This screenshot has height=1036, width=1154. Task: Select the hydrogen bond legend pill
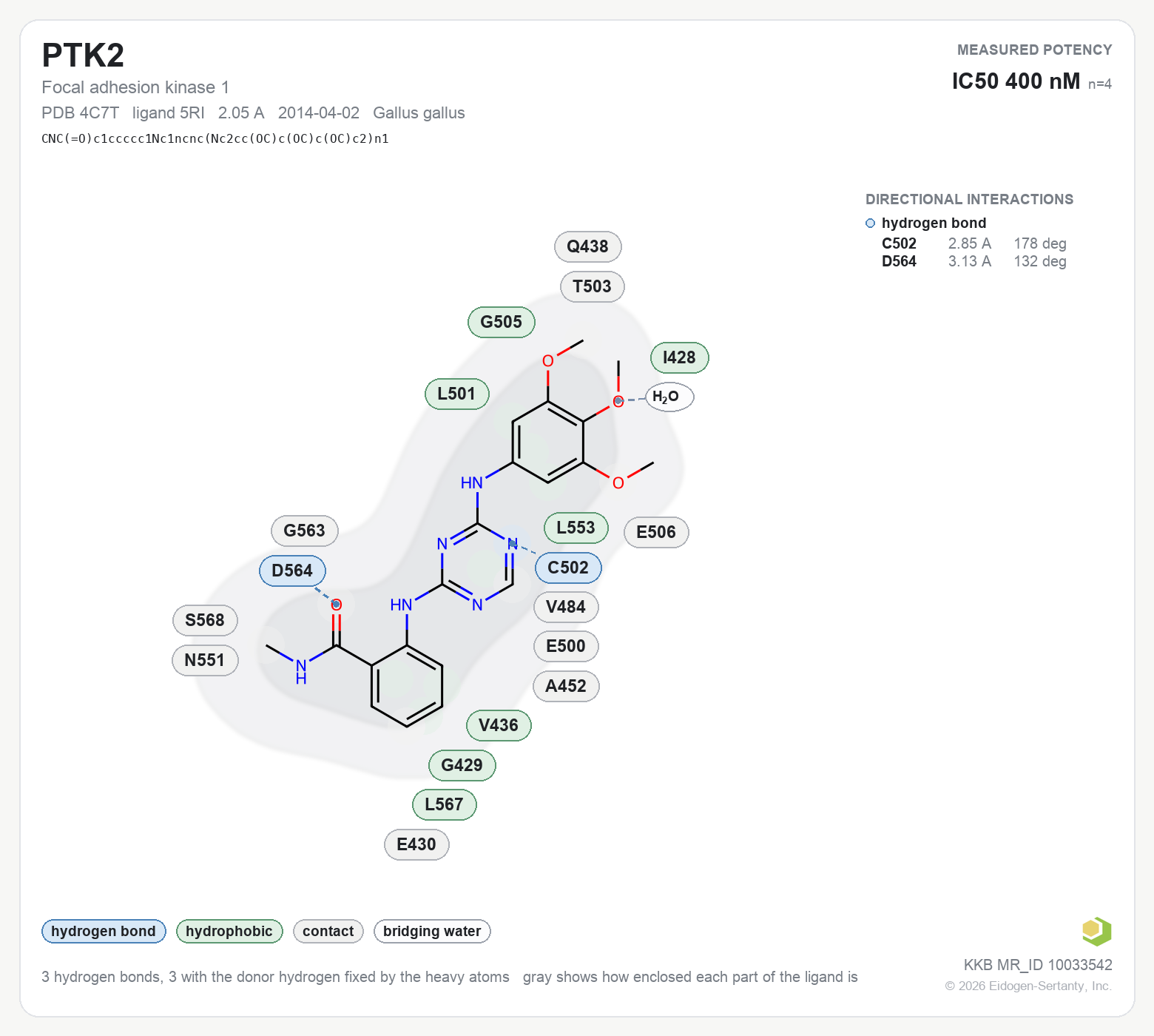pos(104,931)
